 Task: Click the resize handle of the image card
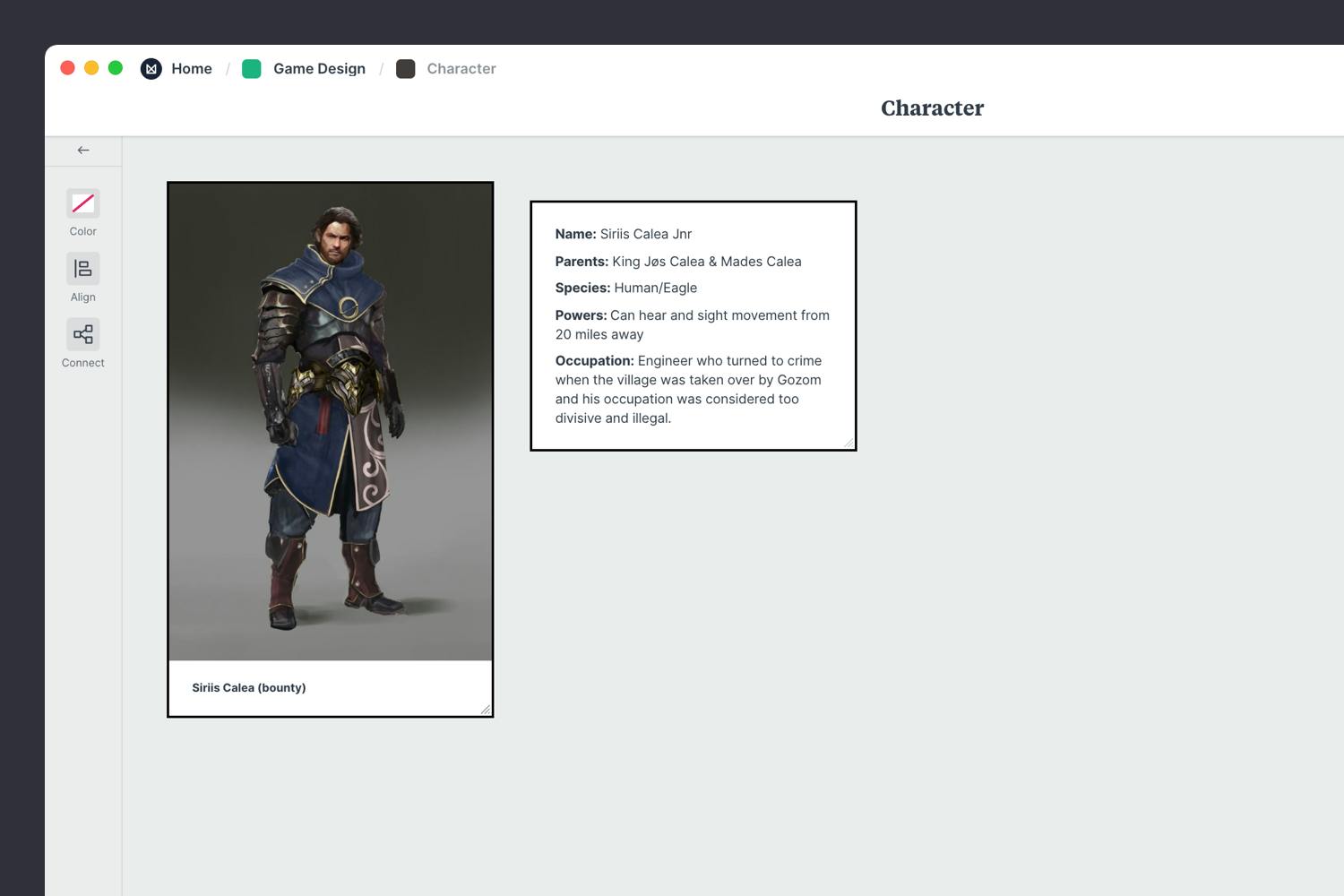(x=487, y=711)
